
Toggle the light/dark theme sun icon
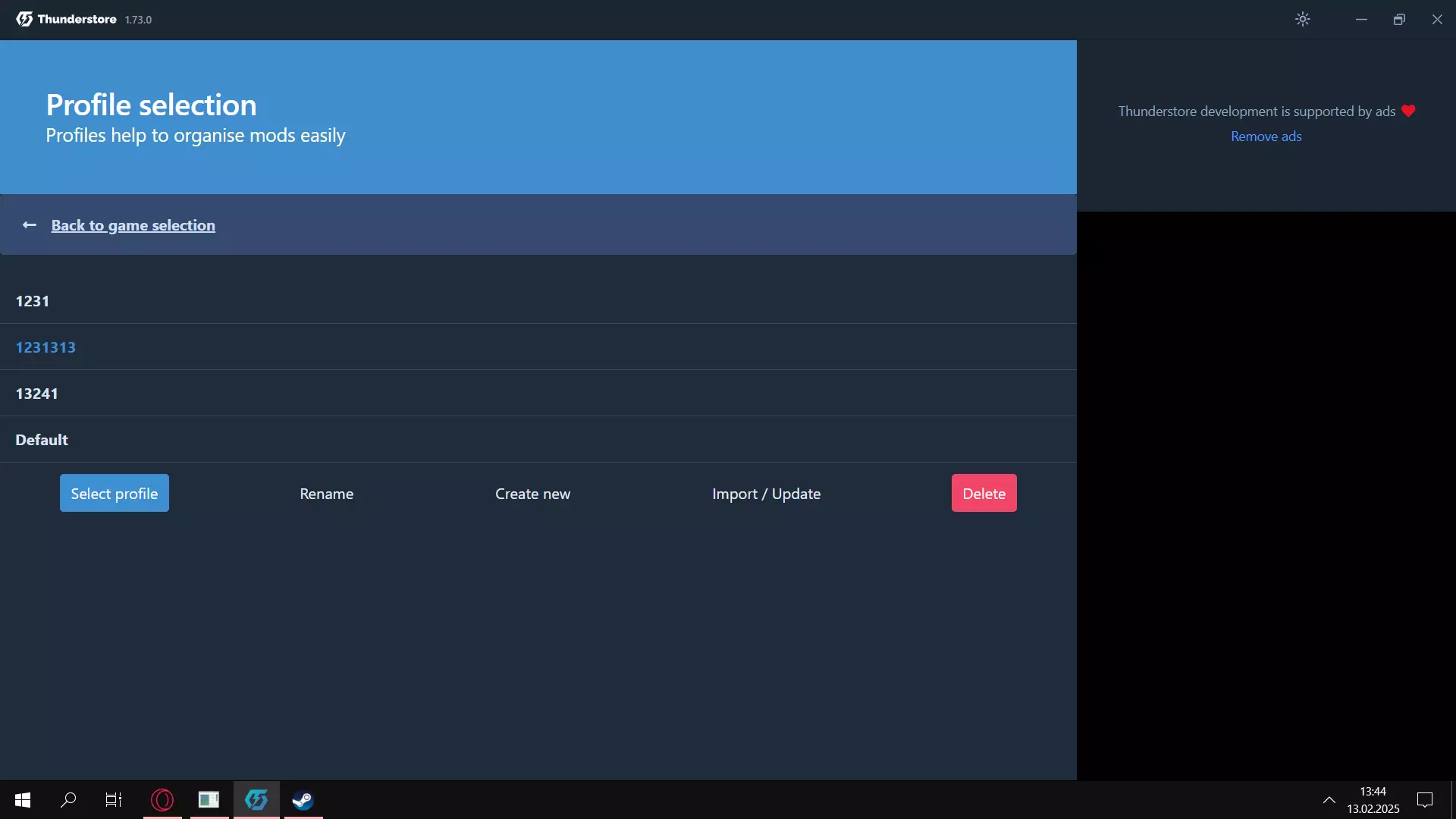1302,20
